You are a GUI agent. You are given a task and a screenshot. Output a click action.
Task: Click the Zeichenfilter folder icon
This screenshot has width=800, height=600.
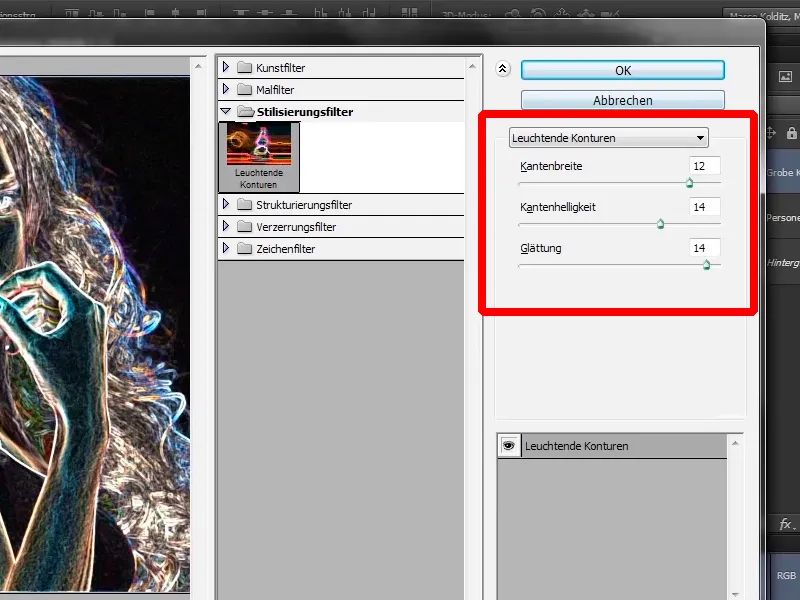[x=245, y=248]
